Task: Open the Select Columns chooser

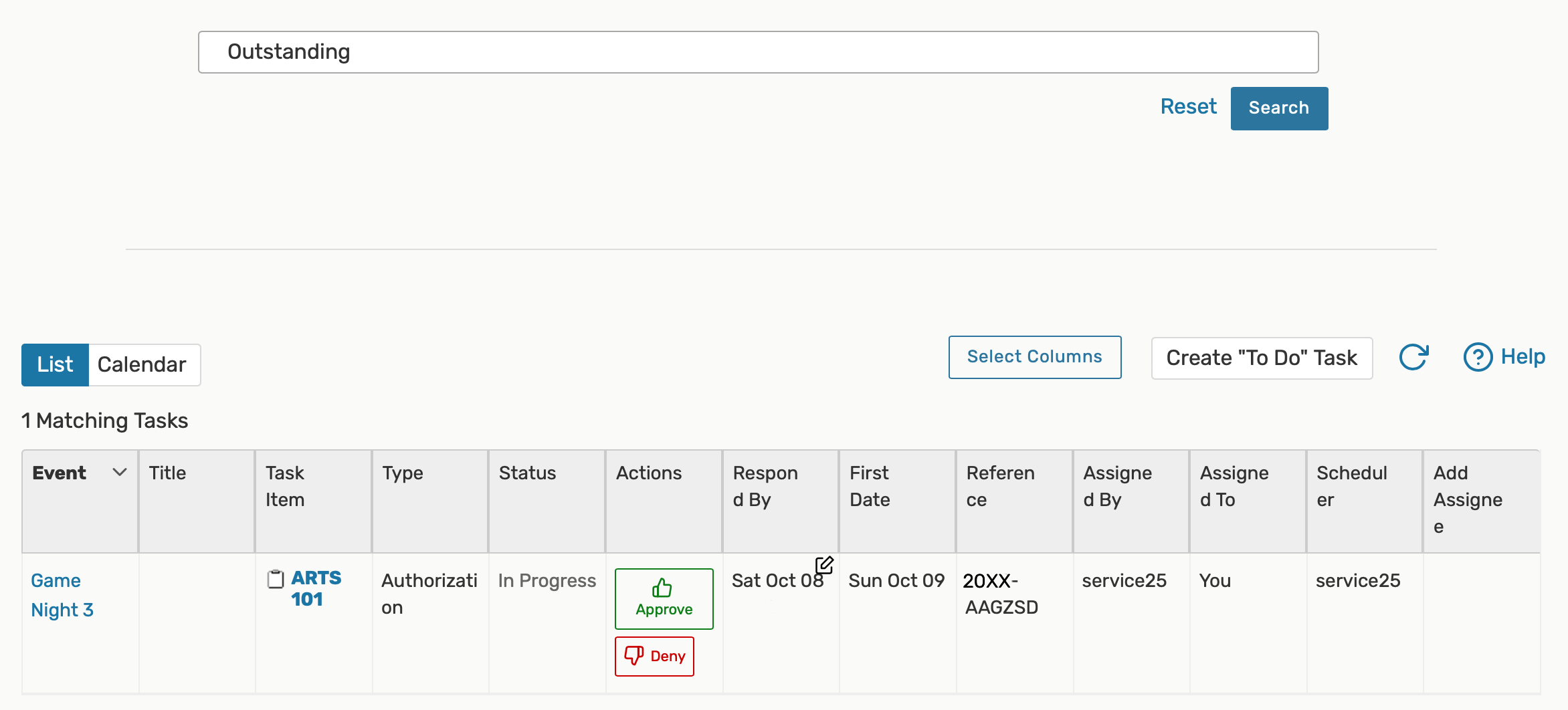Action: 1034,357
